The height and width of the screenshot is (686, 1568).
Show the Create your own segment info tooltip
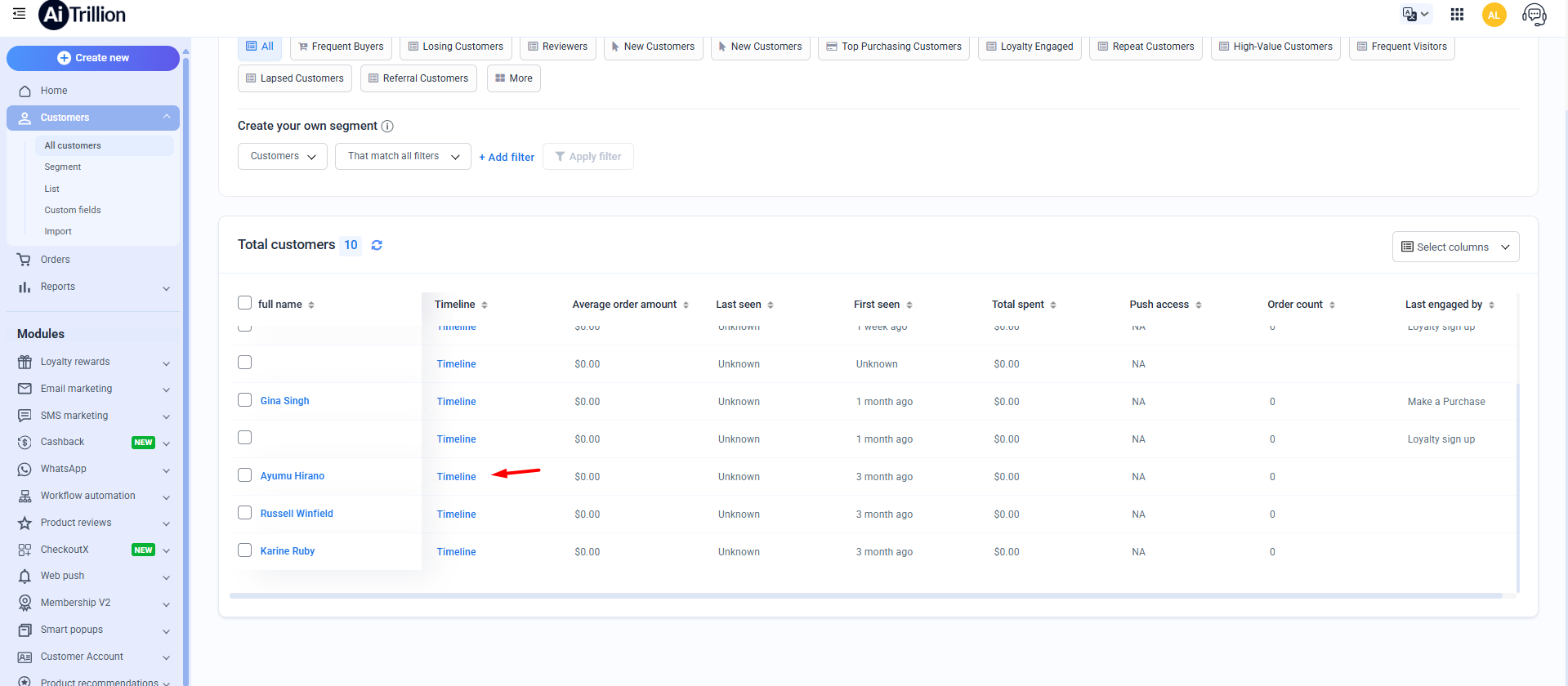(387, 126)
